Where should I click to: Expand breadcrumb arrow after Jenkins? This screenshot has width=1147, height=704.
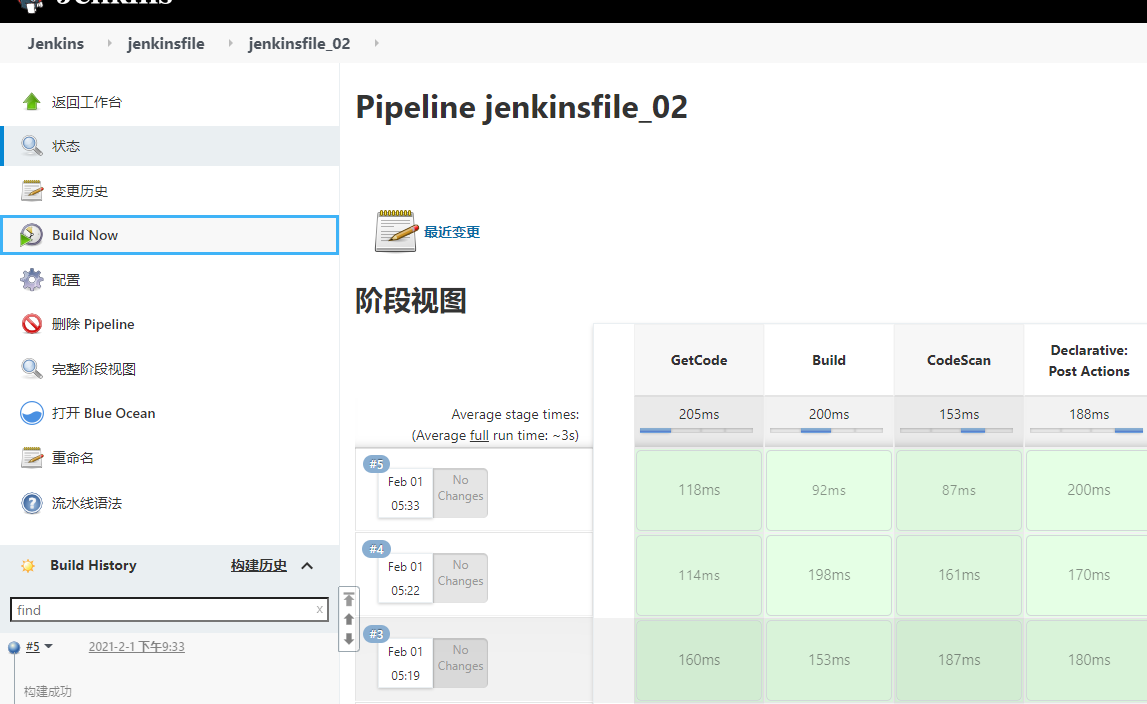tap(110, 43)
